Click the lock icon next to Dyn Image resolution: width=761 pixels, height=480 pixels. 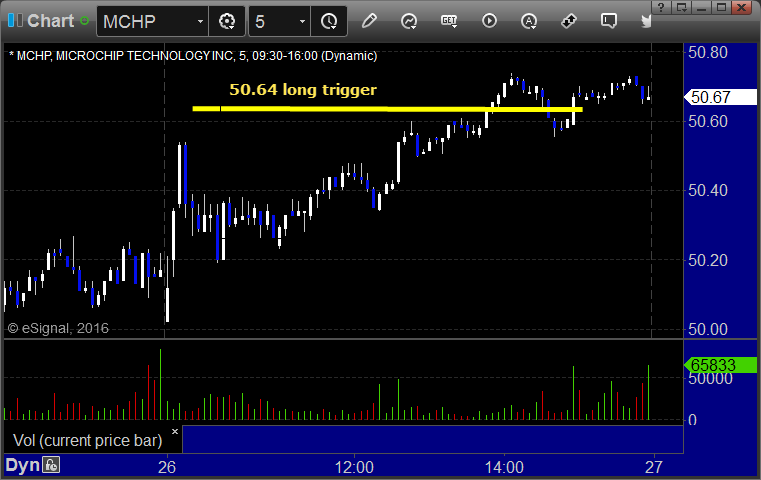click(51, 465)
